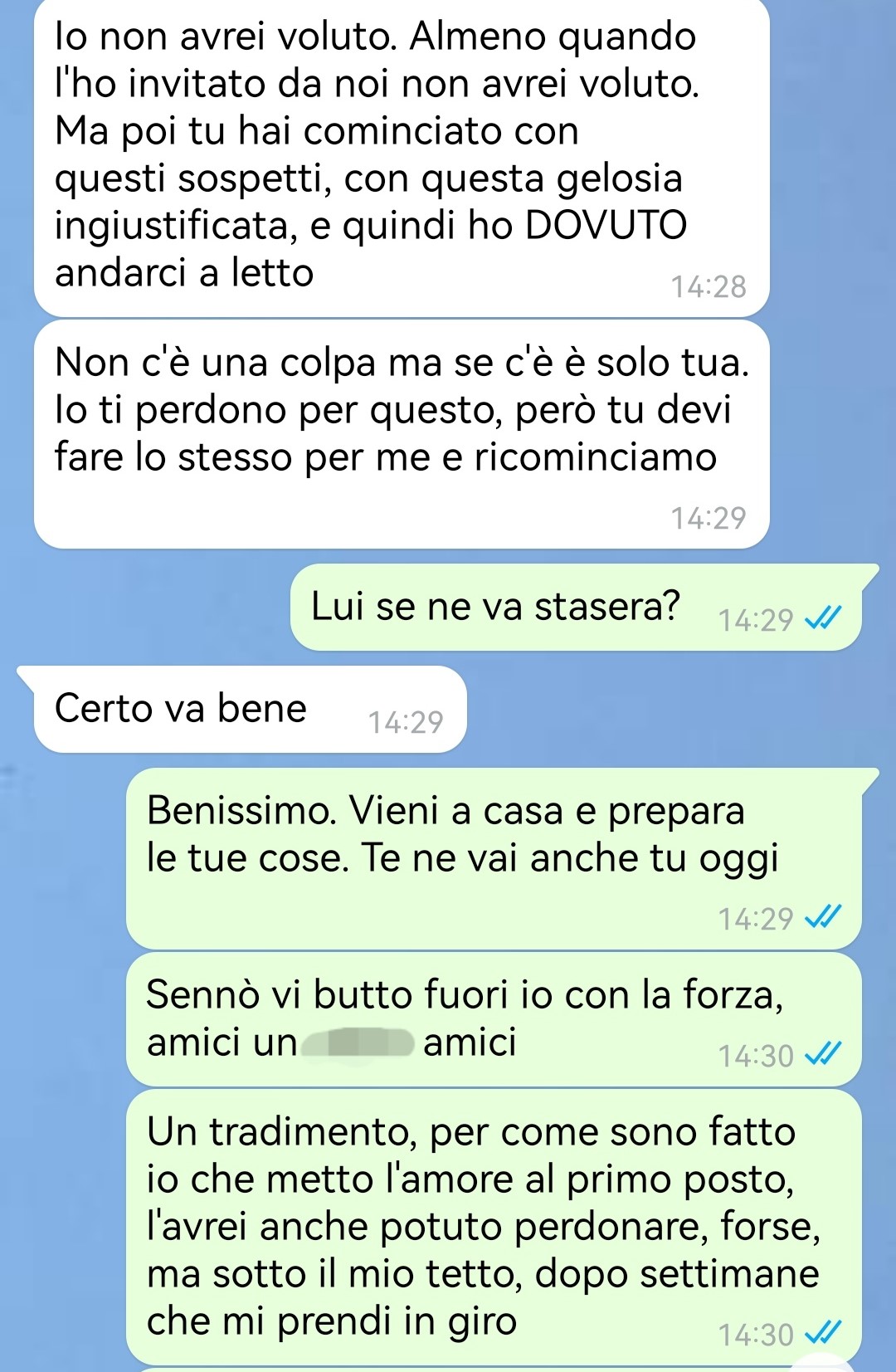
Task: Tap the 14:29 timestamp beside 'Certo va bene'
Action: point(406,722)
